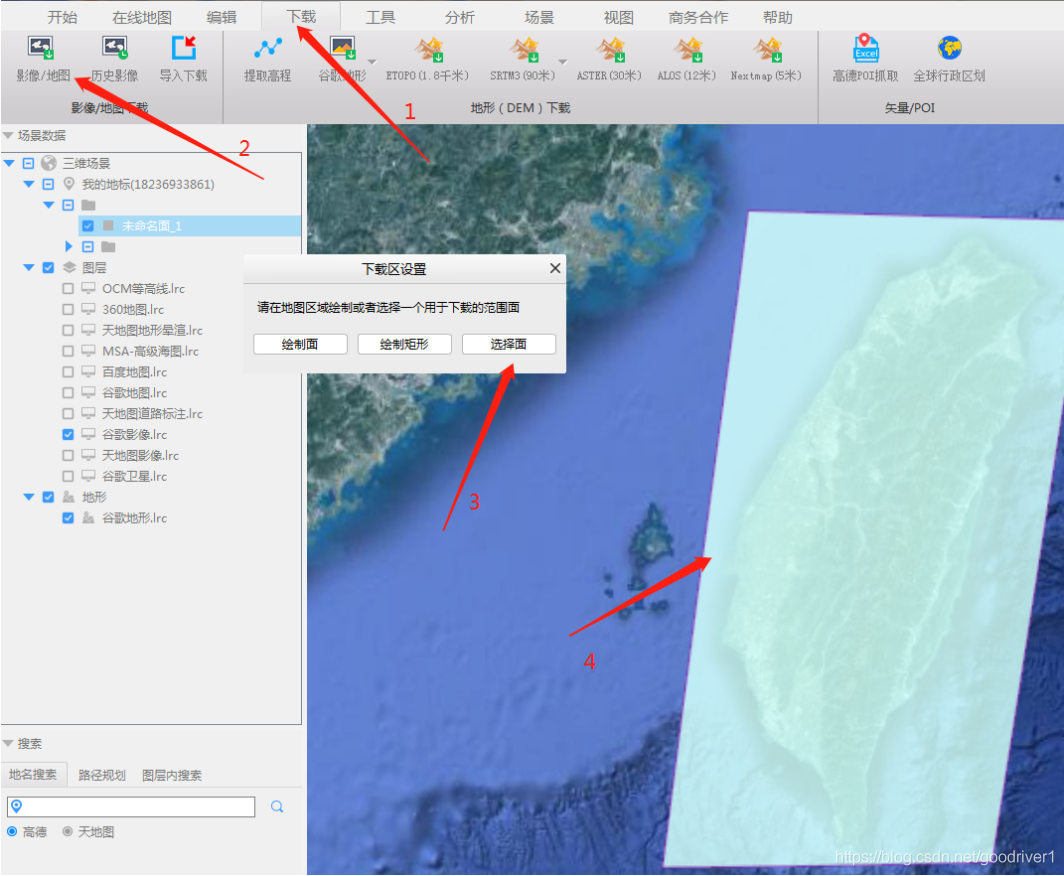The image size is (1064, 876).
Task: Enable the 谷歌地图.lrc layer
Action: click(68, 393)
